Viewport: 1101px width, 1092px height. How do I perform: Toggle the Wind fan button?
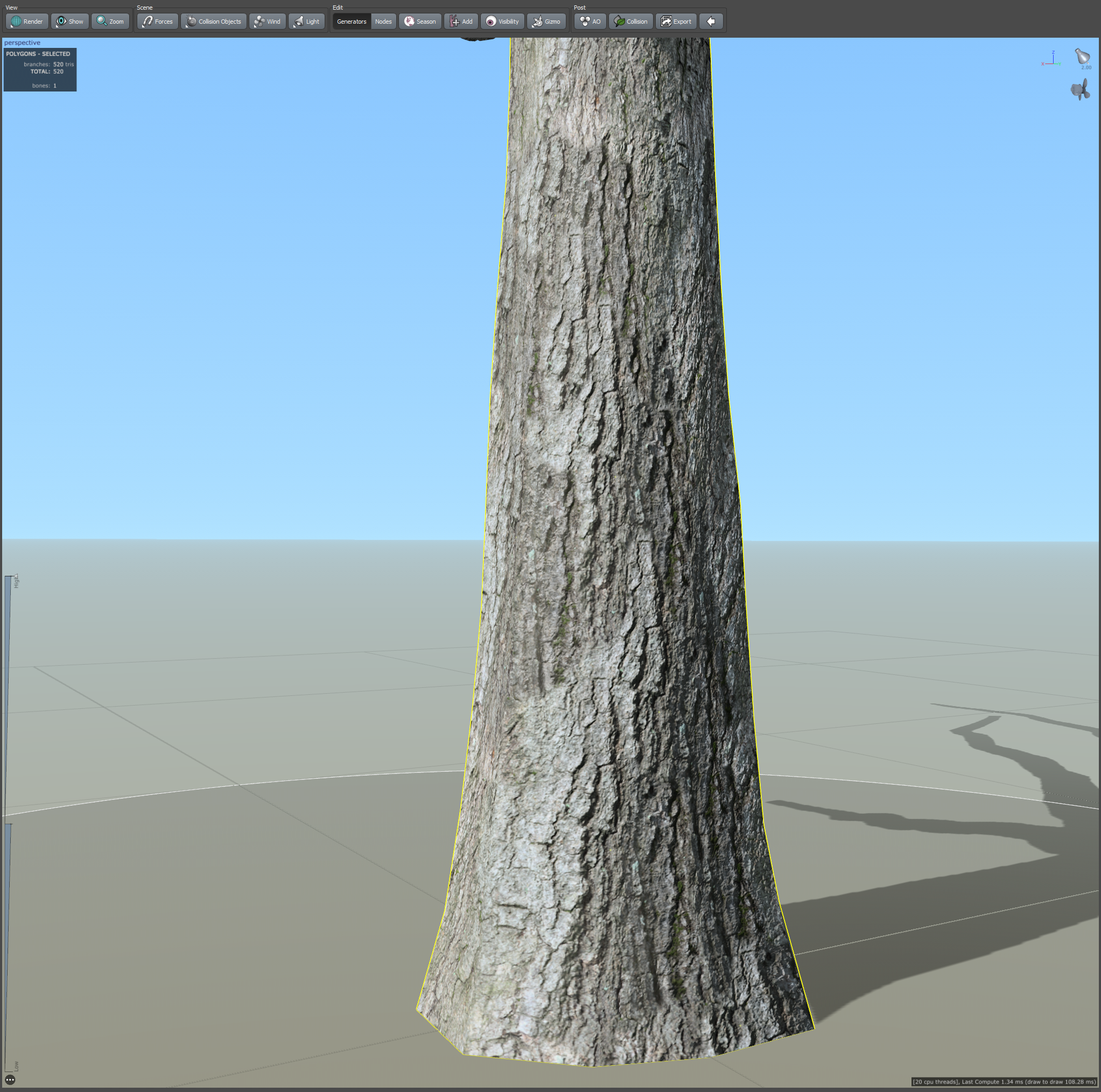coord(267,22)
